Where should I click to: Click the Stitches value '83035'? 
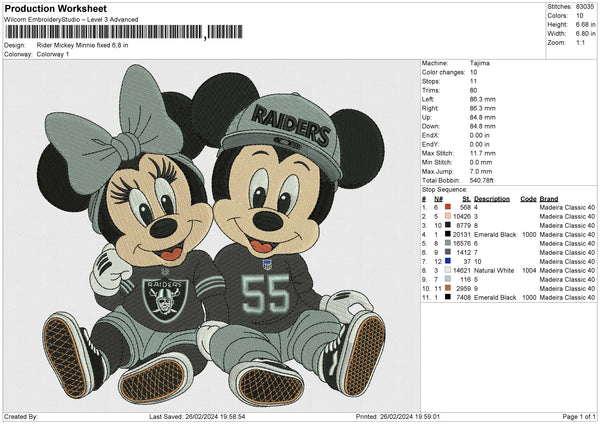click(x=585, y=7)
